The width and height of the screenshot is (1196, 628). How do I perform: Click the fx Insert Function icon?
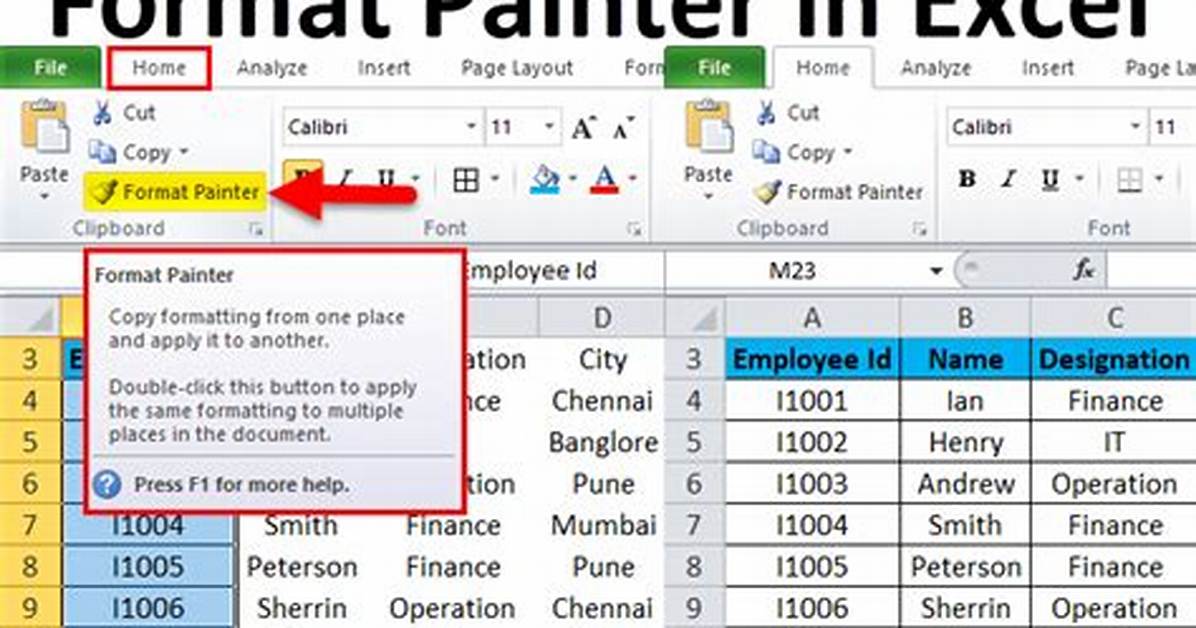click(1083, 269)
